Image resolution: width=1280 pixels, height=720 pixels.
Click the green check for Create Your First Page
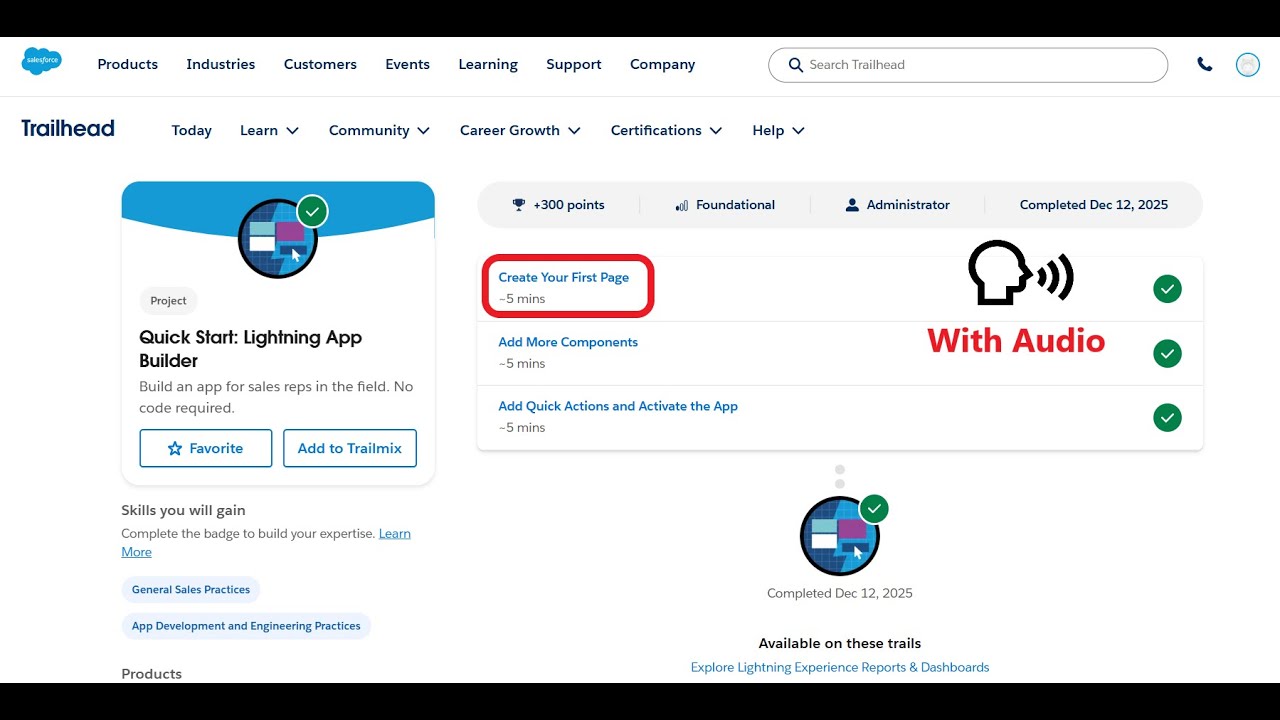1167,289
